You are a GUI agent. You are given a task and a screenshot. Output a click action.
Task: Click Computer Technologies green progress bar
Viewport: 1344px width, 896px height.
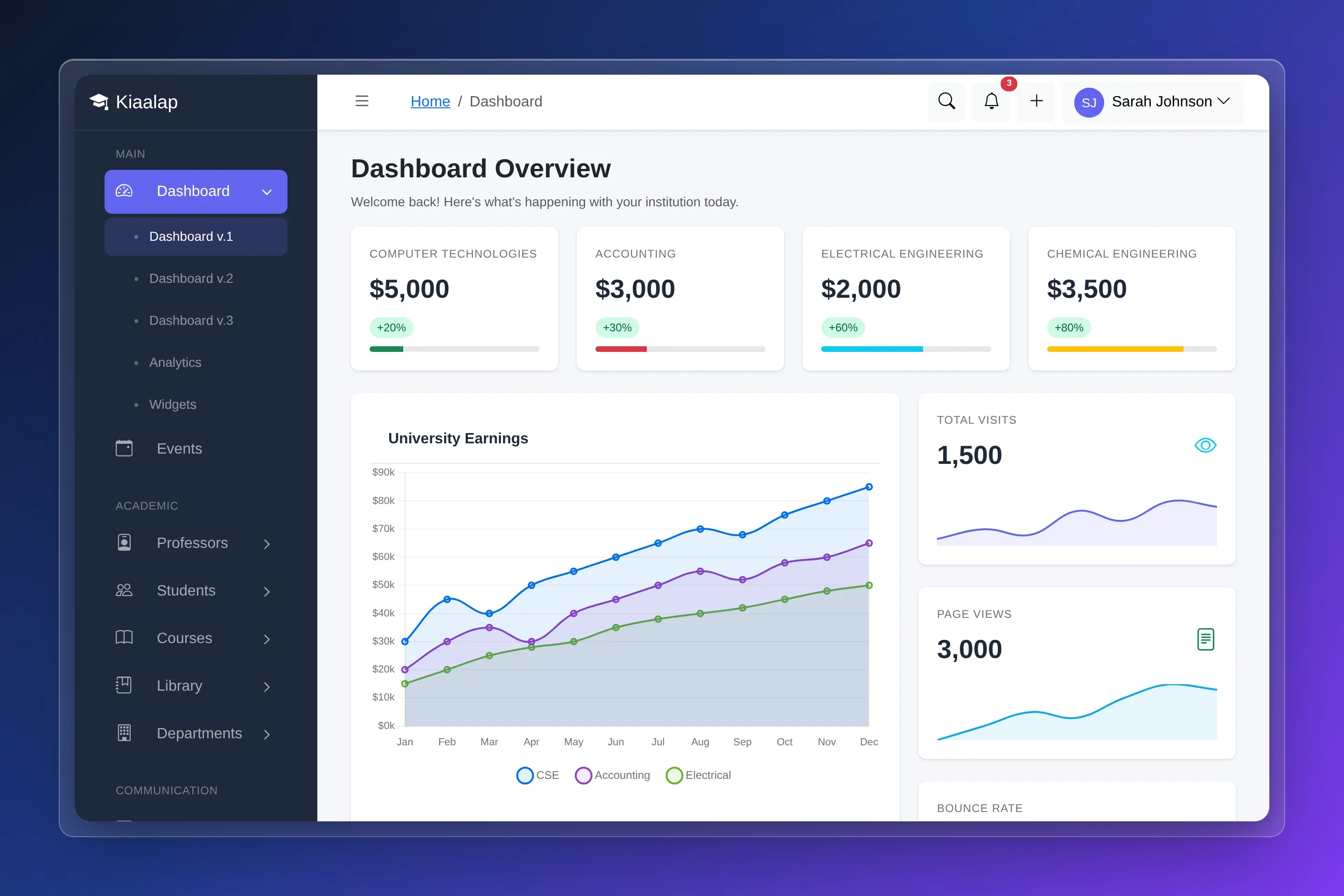pyautogui.click(x=386, y=349)
